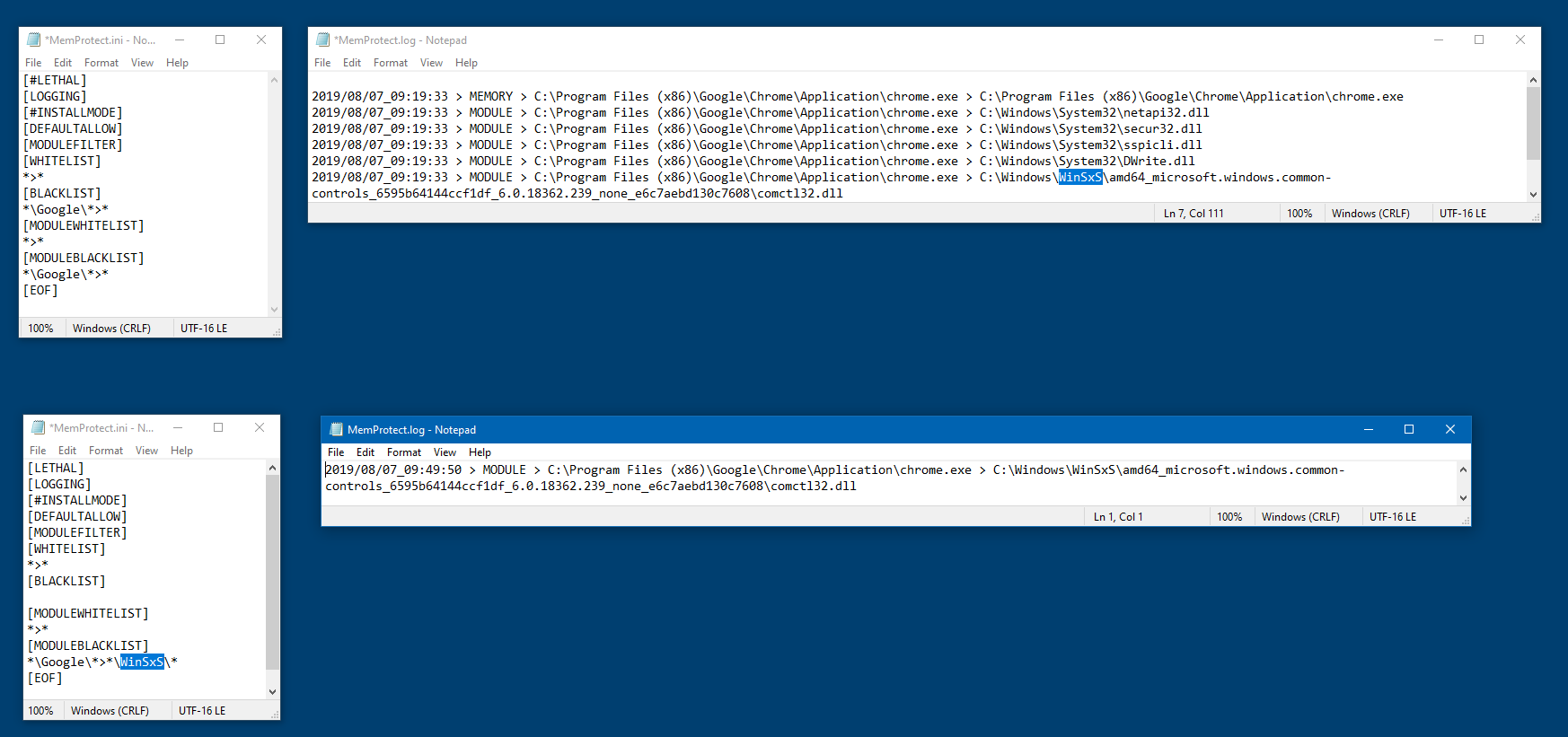1568x737 pixels.
Task: Maximize the 09:19:33 MemProtect.log window
Action: pos(1479,39)
